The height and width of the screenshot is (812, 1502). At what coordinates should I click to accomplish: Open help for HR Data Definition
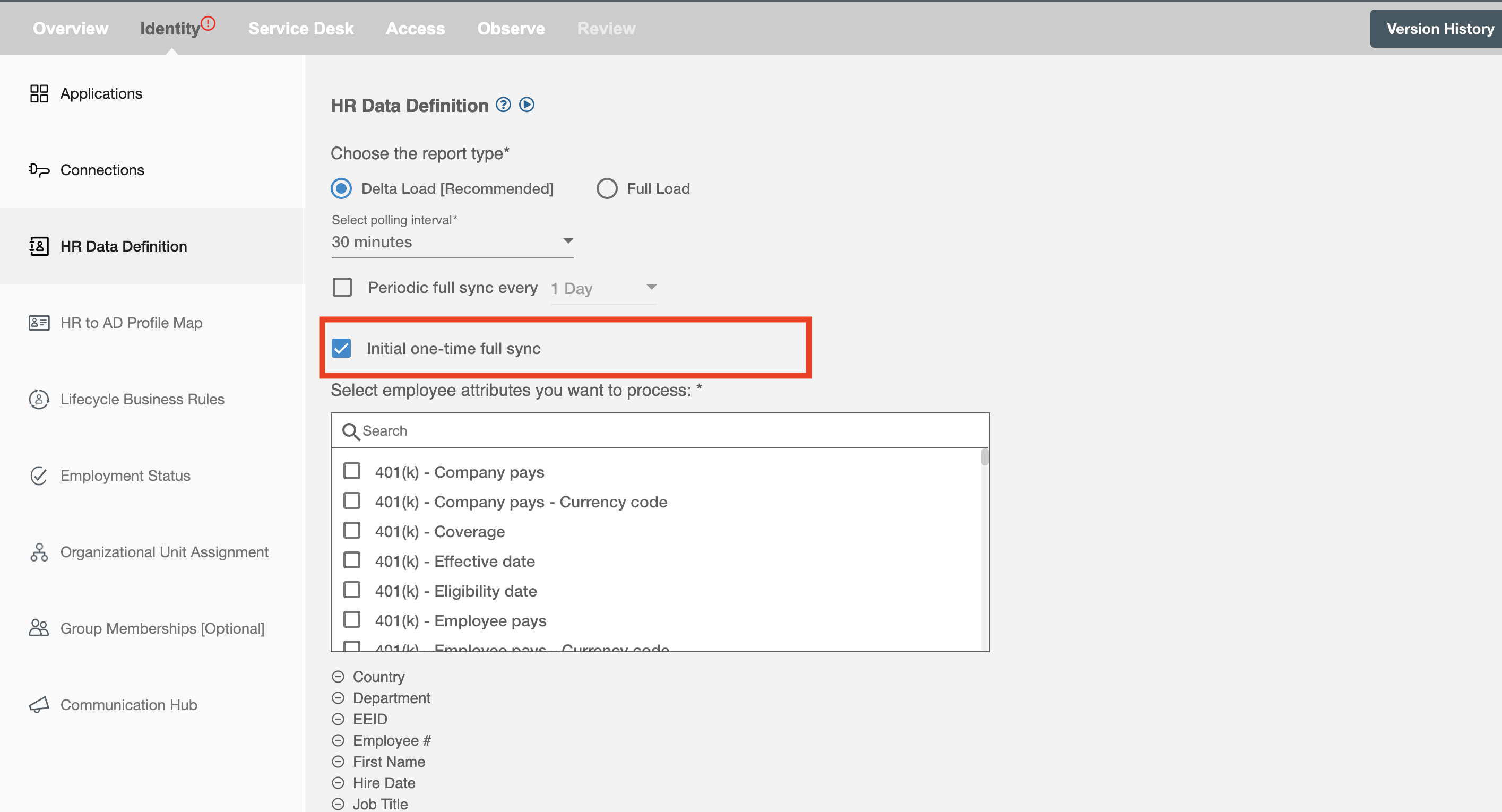503,105
